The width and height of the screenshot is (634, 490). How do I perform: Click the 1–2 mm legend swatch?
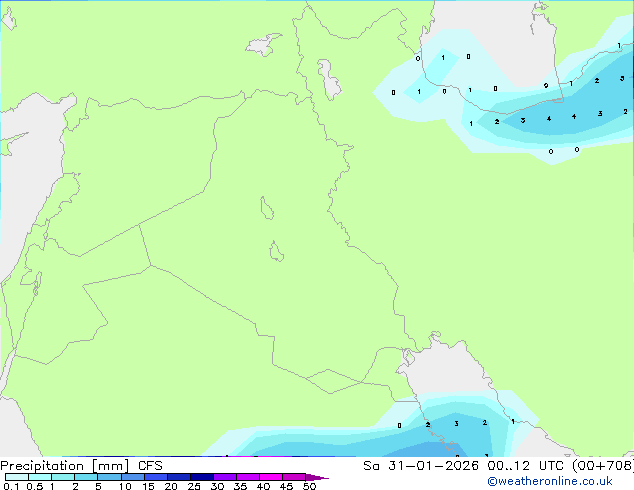63,477
